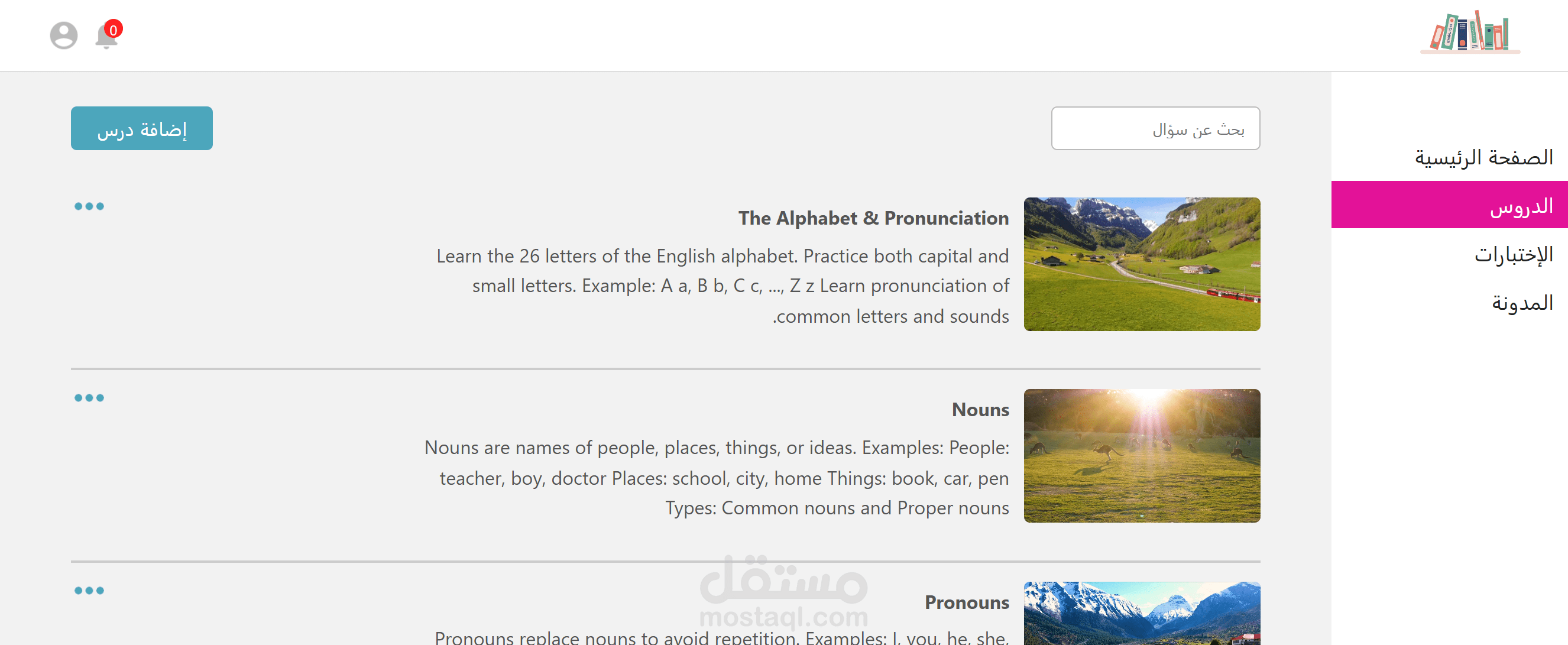The height and width of the screenshot is (645, 1568).
Task: Click the إضافة درس button
Action: pyautogui.click(x=142, y=128)
